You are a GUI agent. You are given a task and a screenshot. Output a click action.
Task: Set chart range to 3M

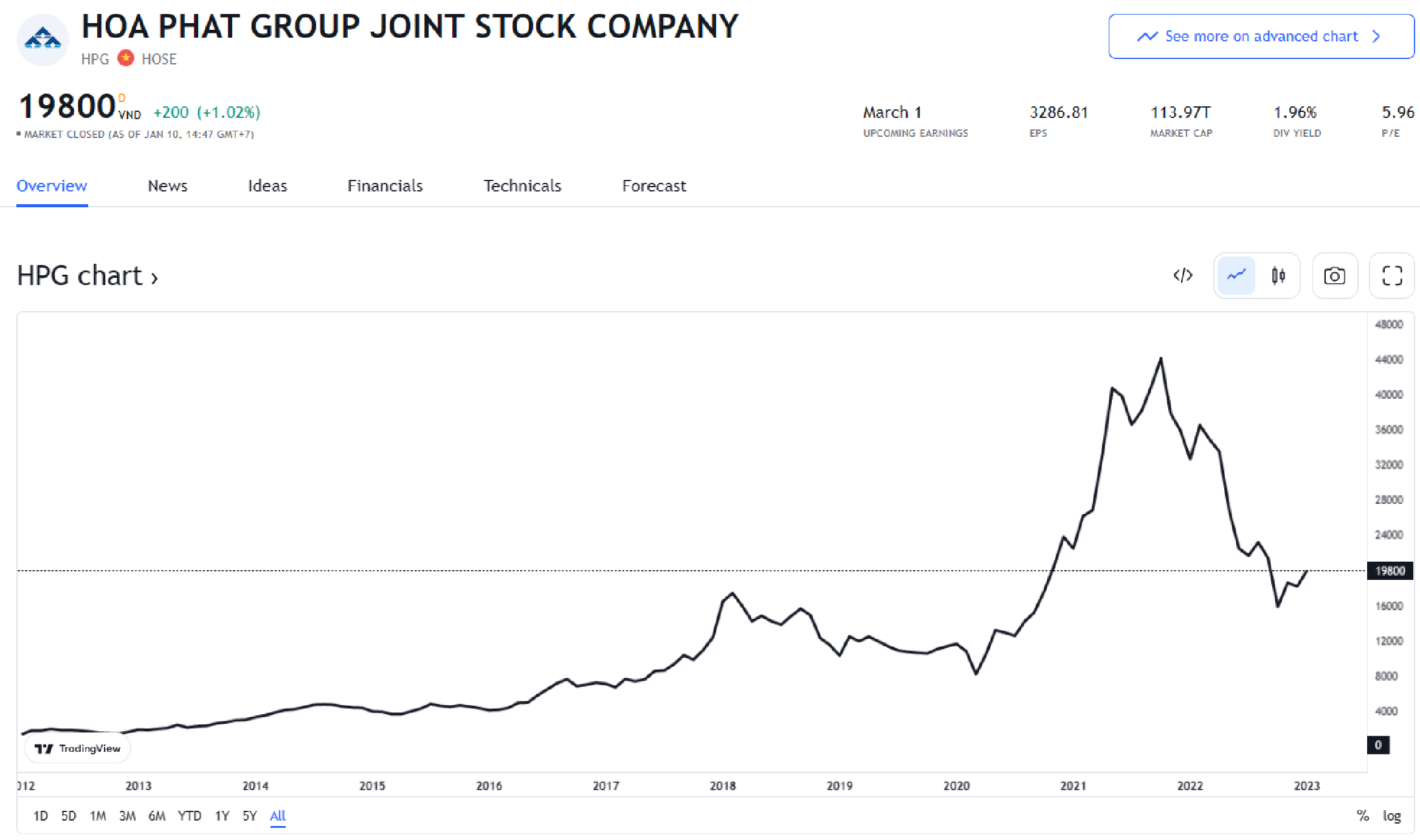point(127,816)
